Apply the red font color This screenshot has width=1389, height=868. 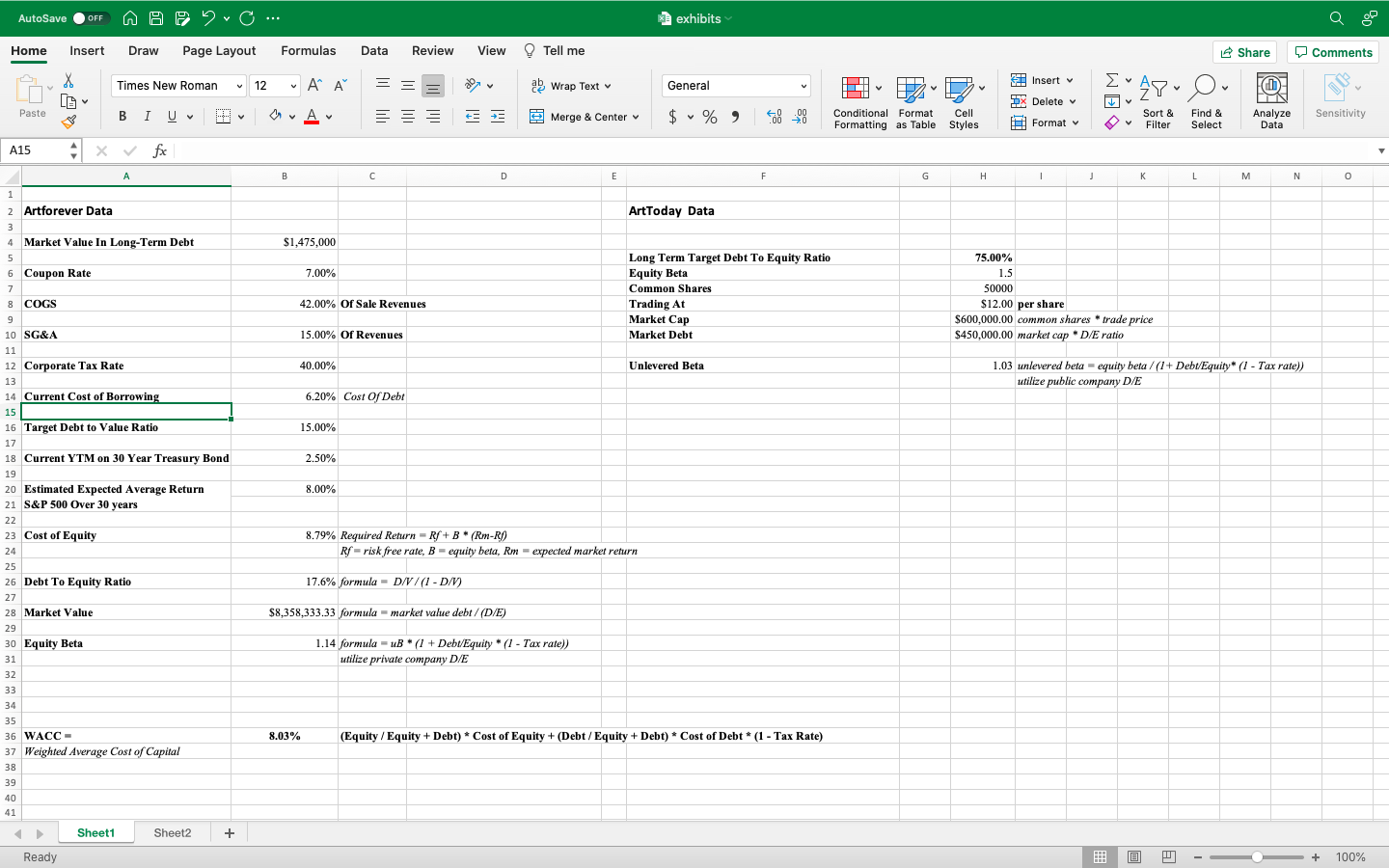coord(312,117)
